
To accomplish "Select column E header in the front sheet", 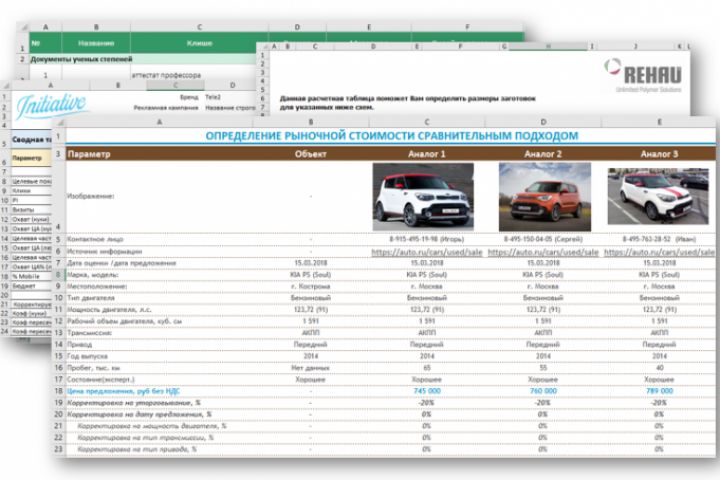I will click(x=659, y=122).
